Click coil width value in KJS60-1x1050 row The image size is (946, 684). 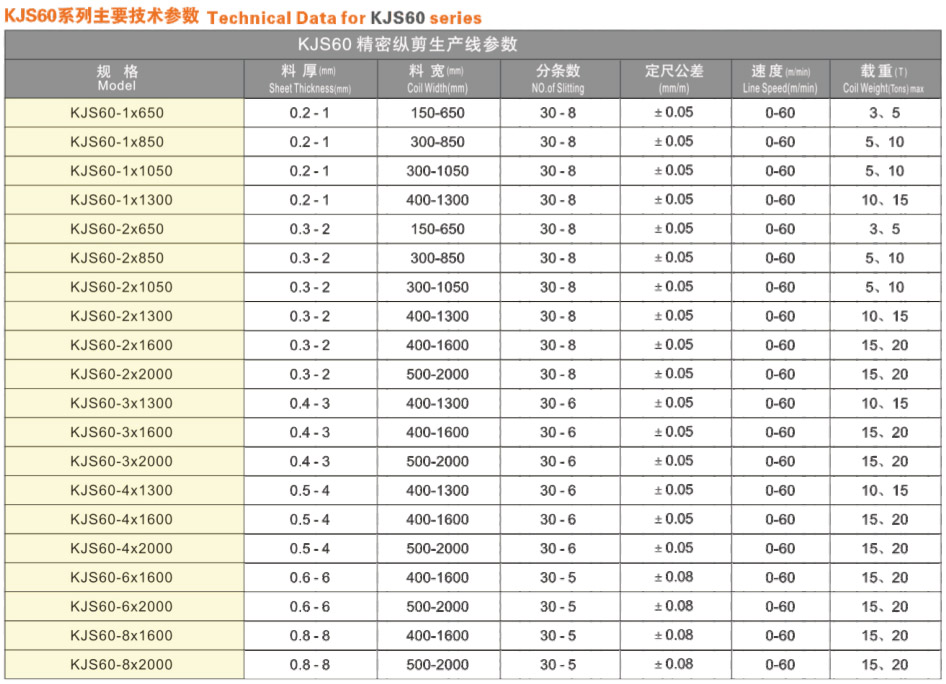pyautogui.click(x=437, y=171)
